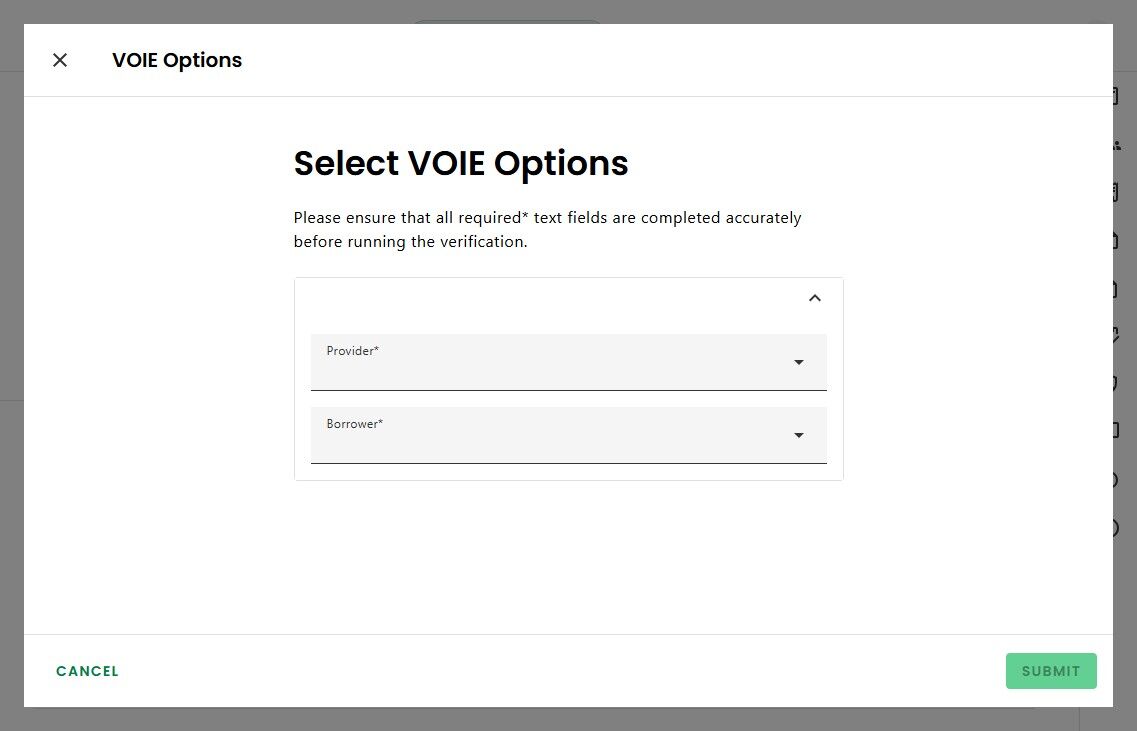This screenshot has height=731, width=1137.
Task: Click the dimmed pill element behind the dialog top
Action: [506, 21]
